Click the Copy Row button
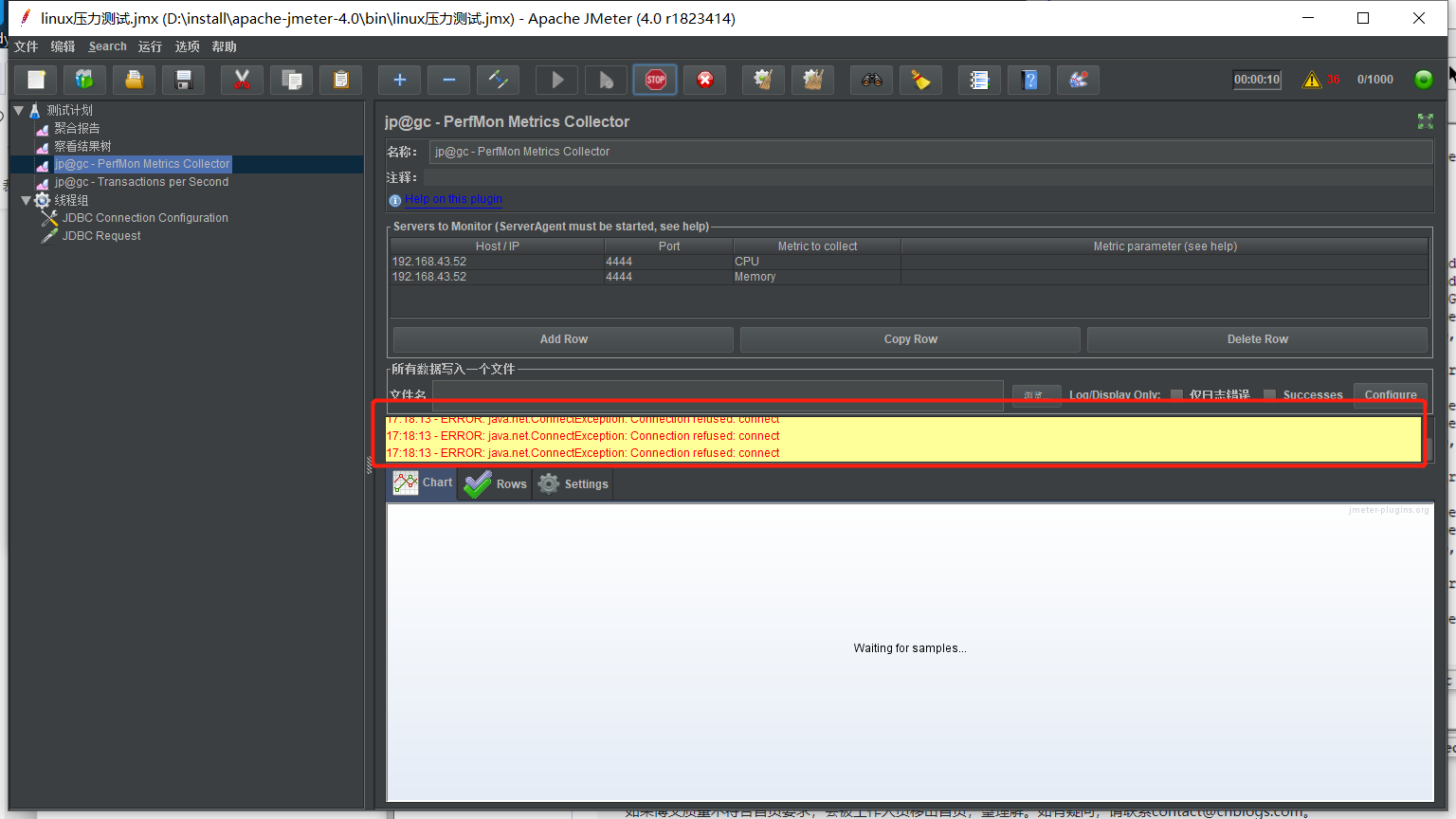This screenshot has height=819, width=1456. (910, 339)
